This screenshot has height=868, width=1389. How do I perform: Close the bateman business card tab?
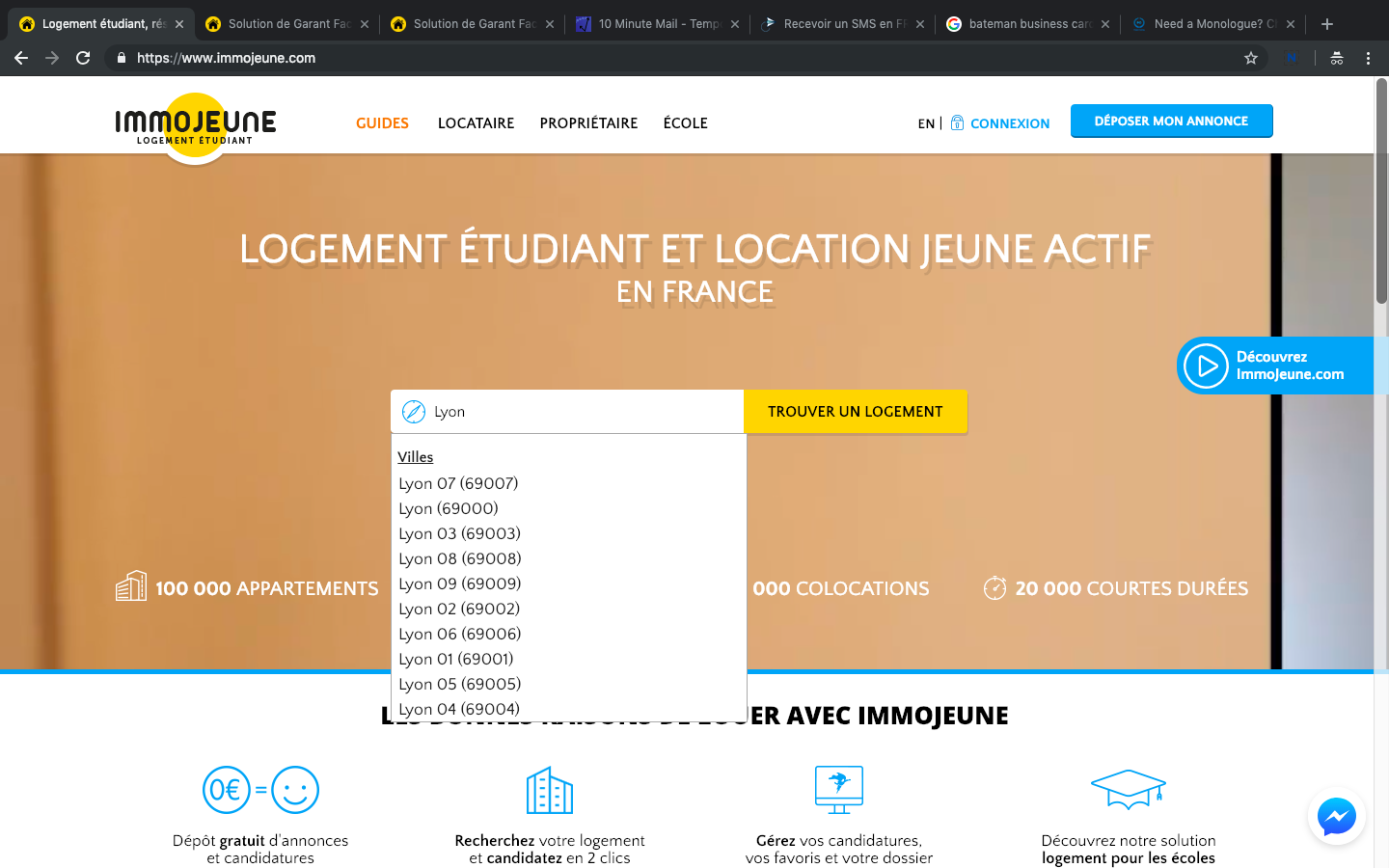point(1105,24)
